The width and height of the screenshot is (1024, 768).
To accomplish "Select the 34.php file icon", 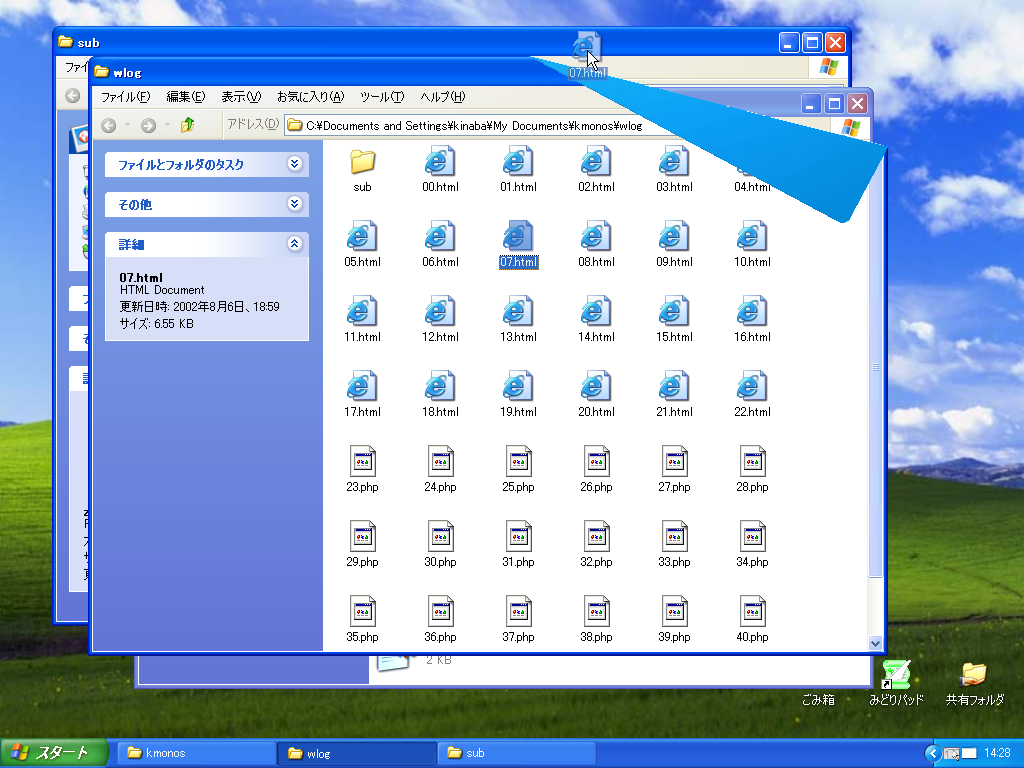I will tap(752, 537).
